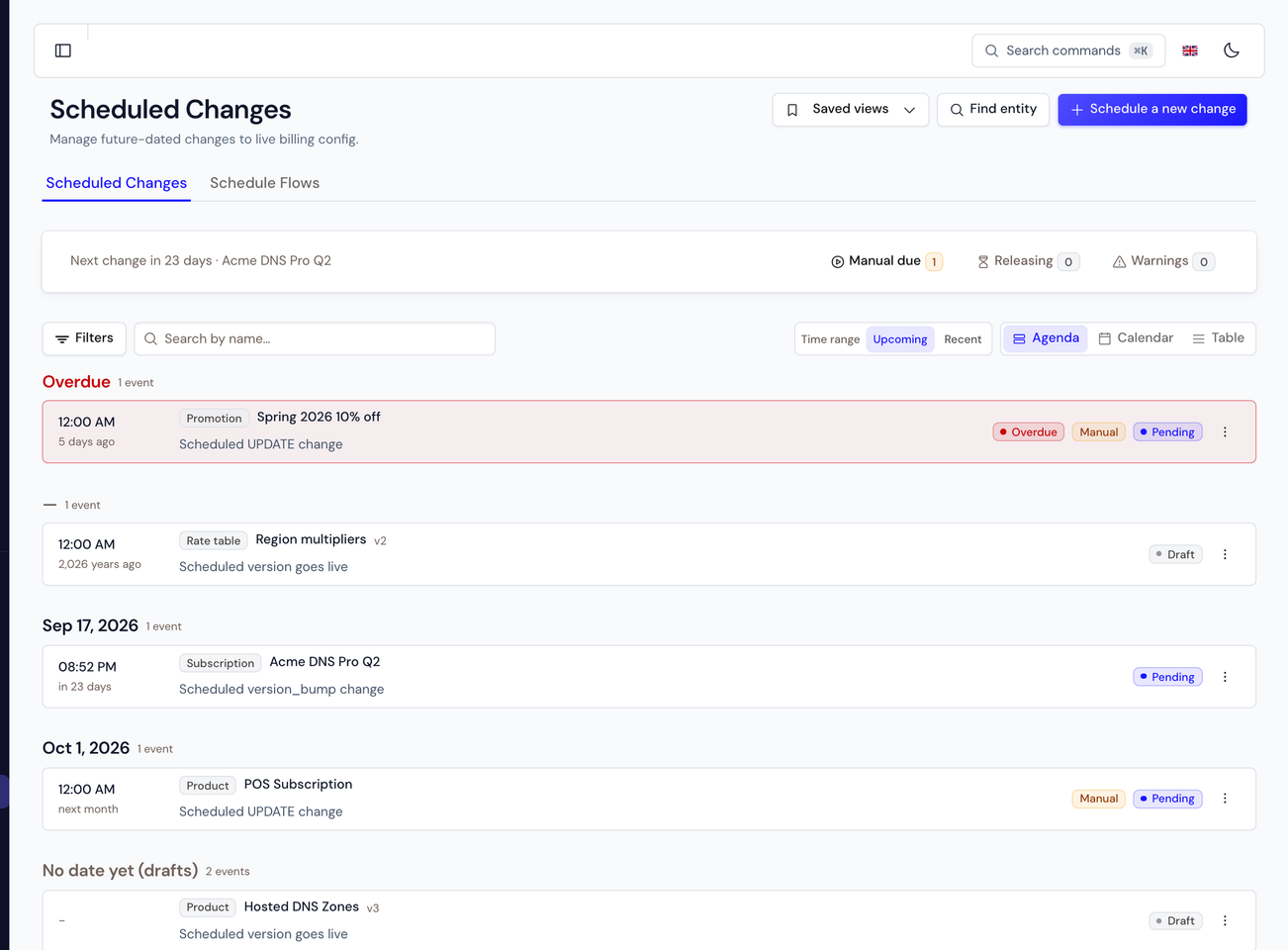Select Upcoming time range
The image size is (1288, 950).
click(x=900, y=339)
